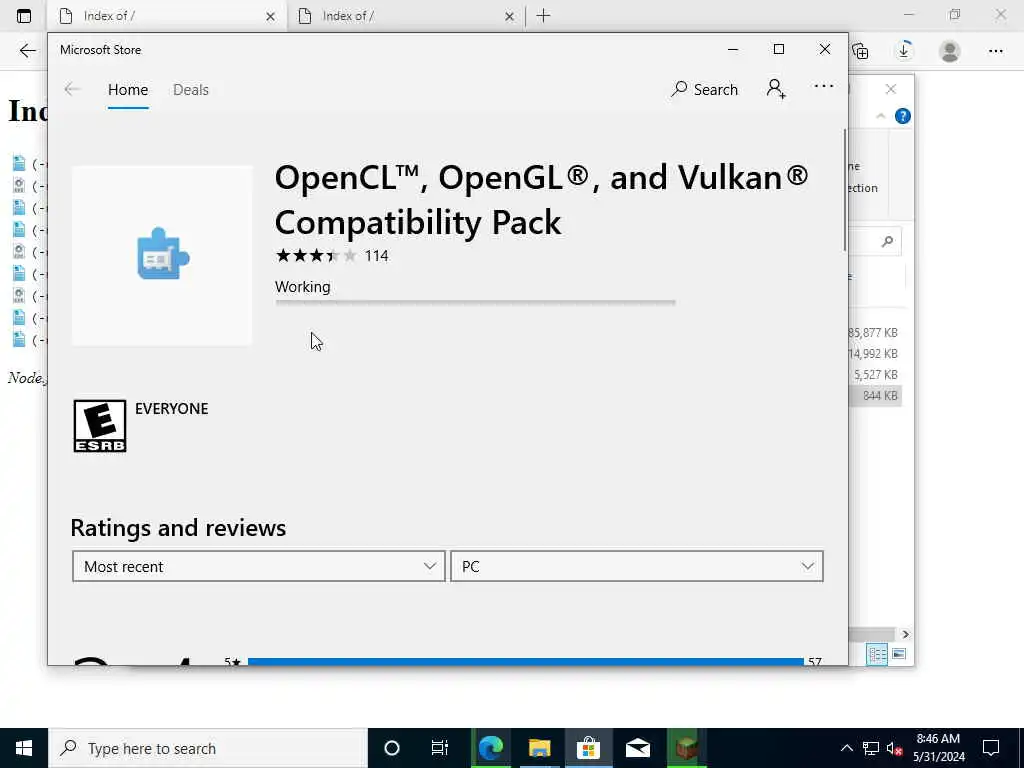Viewport: 1024px width, 768px height.
Task: Click the taskbar search box
Action: point(208,748)
